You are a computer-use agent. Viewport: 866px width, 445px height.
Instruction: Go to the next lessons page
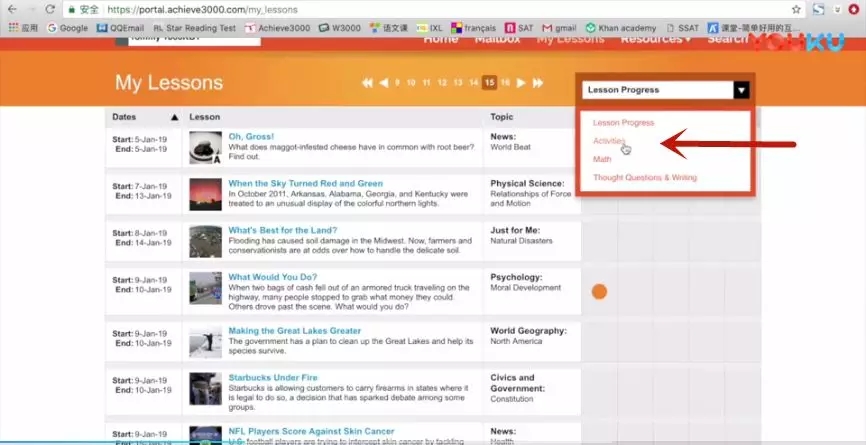(x=521, y=83)
